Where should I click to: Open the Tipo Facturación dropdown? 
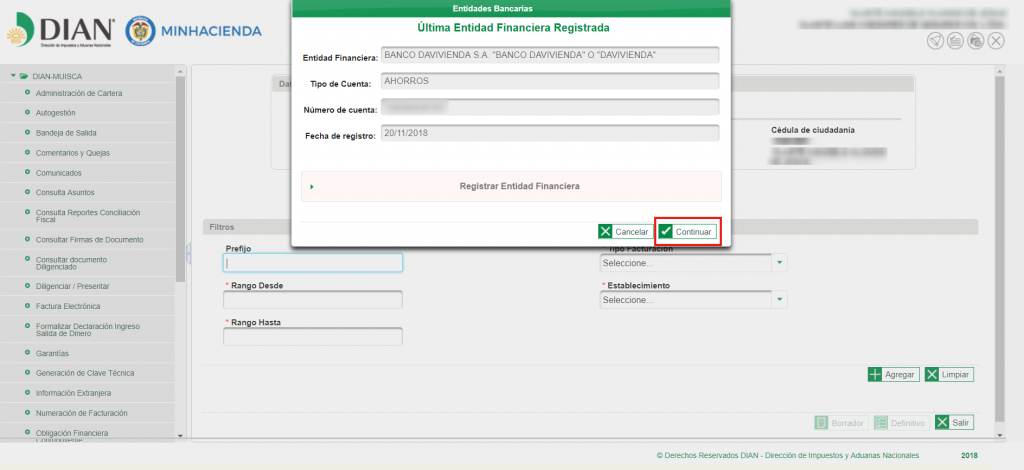click(x=693, y=263)
